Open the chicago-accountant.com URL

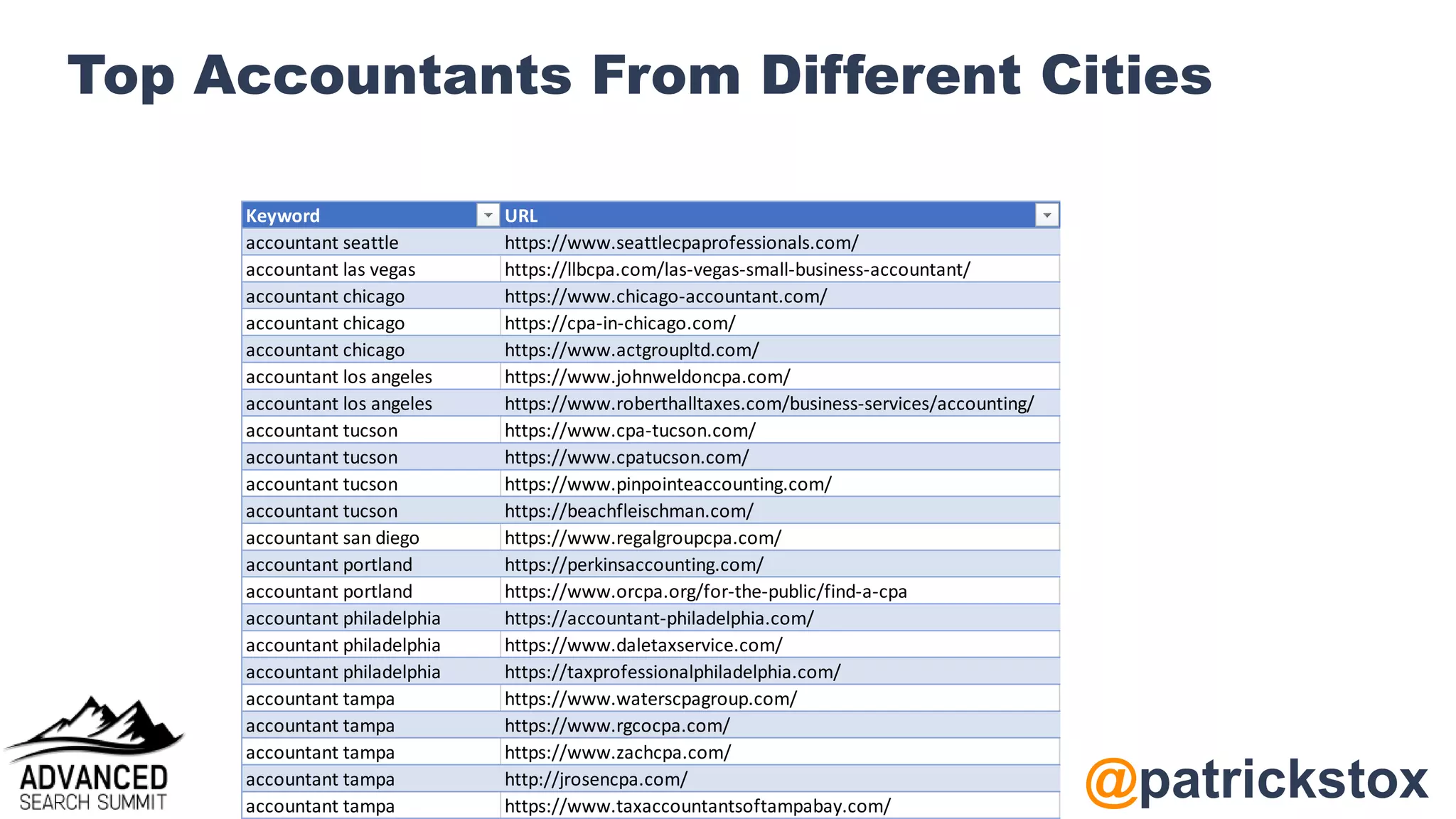665,296
